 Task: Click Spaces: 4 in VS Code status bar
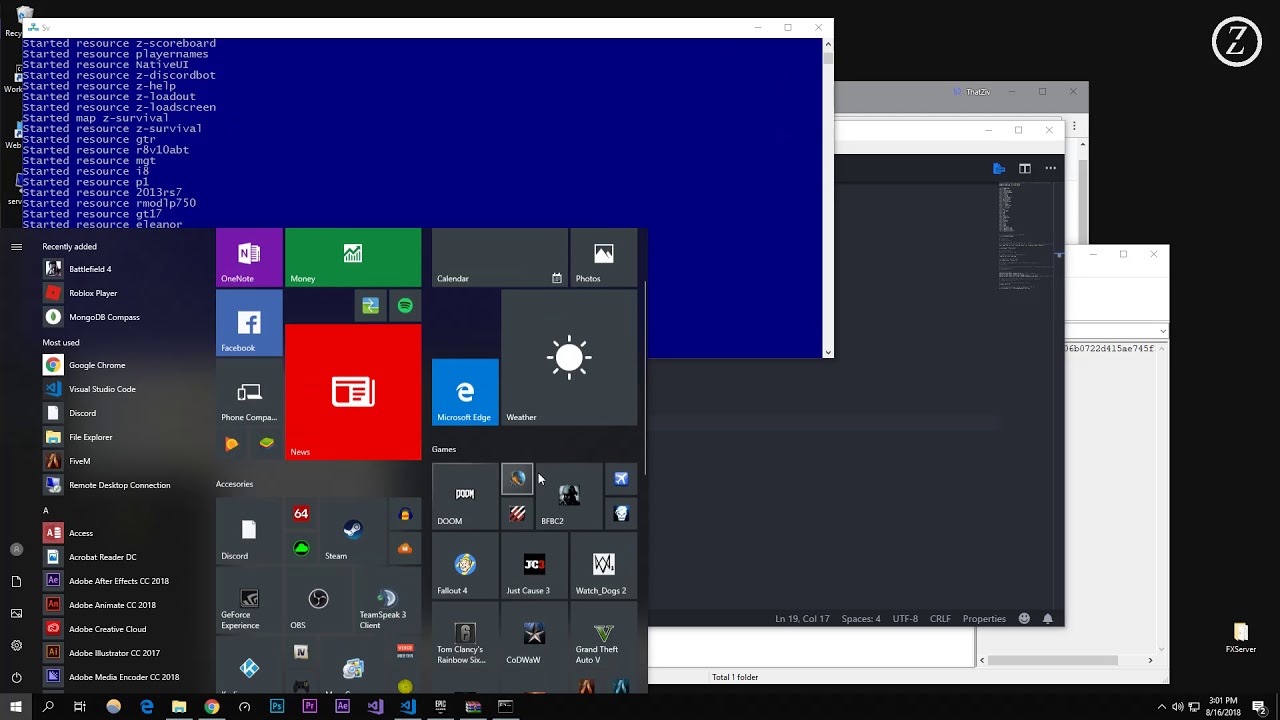[861, 619]
